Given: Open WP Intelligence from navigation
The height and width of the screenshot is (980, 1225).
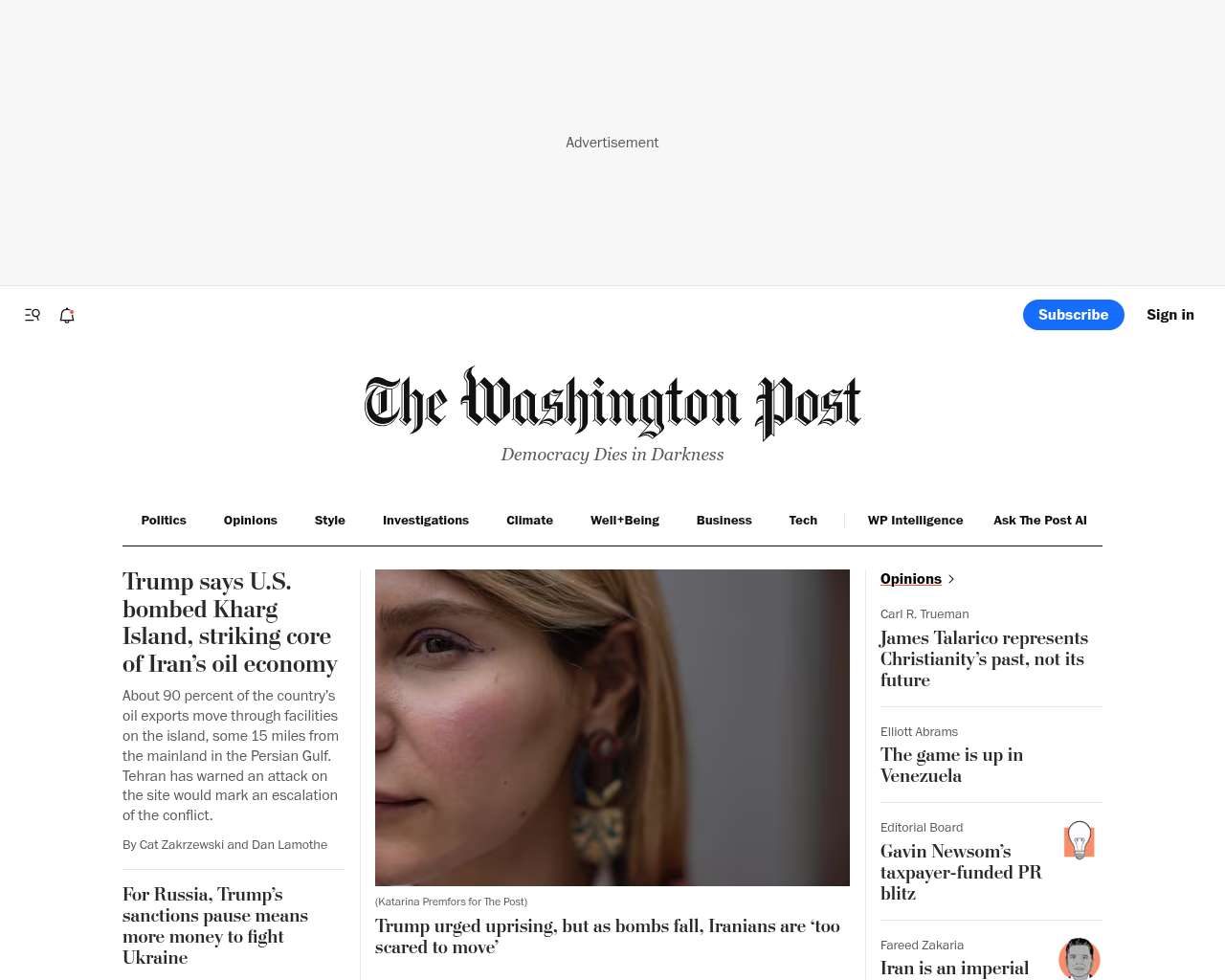Looking at the screenshot, I should pos(915,521).
